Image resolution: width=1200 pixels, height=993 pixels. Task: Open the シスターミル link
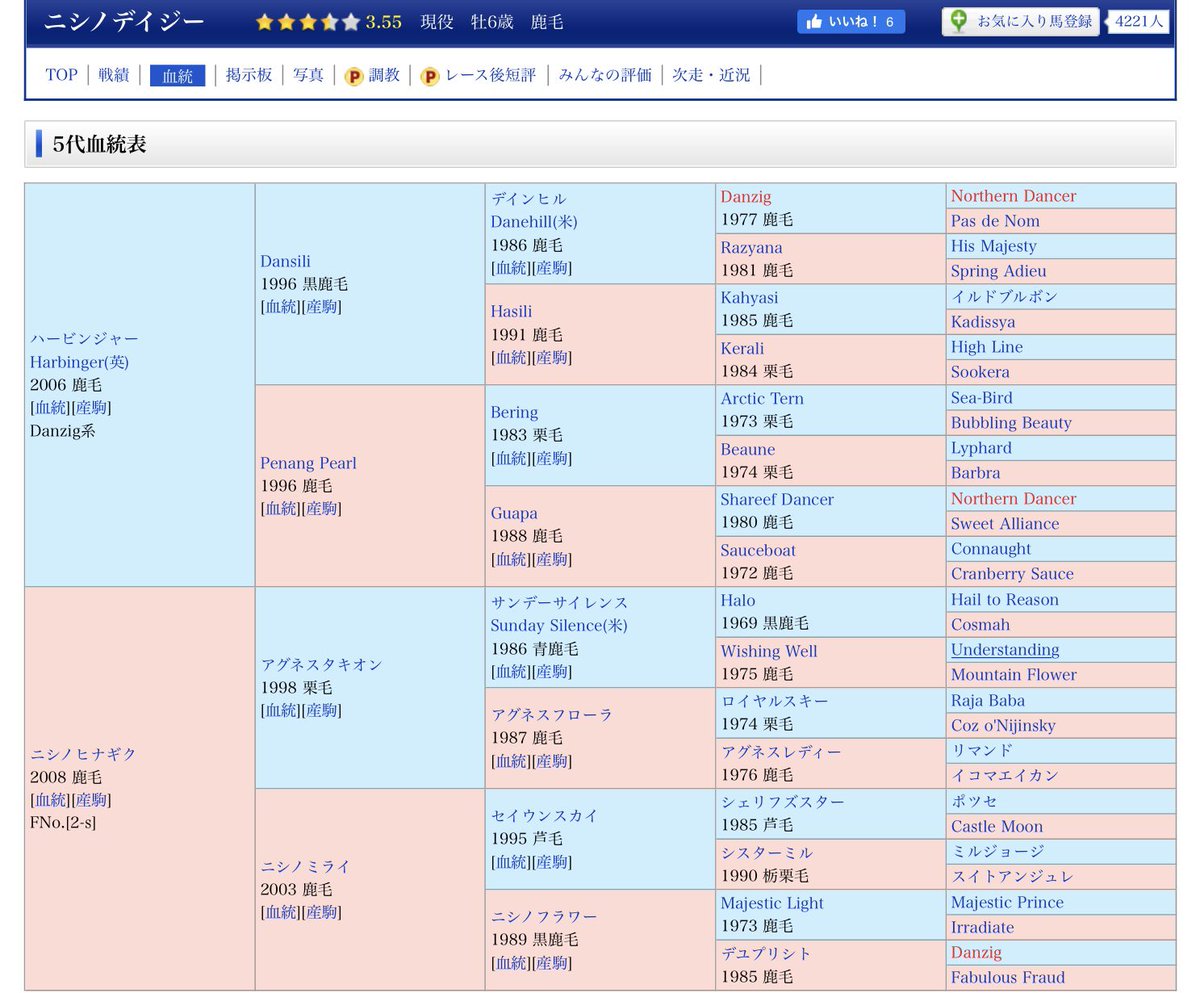click(x=766, y=852)
